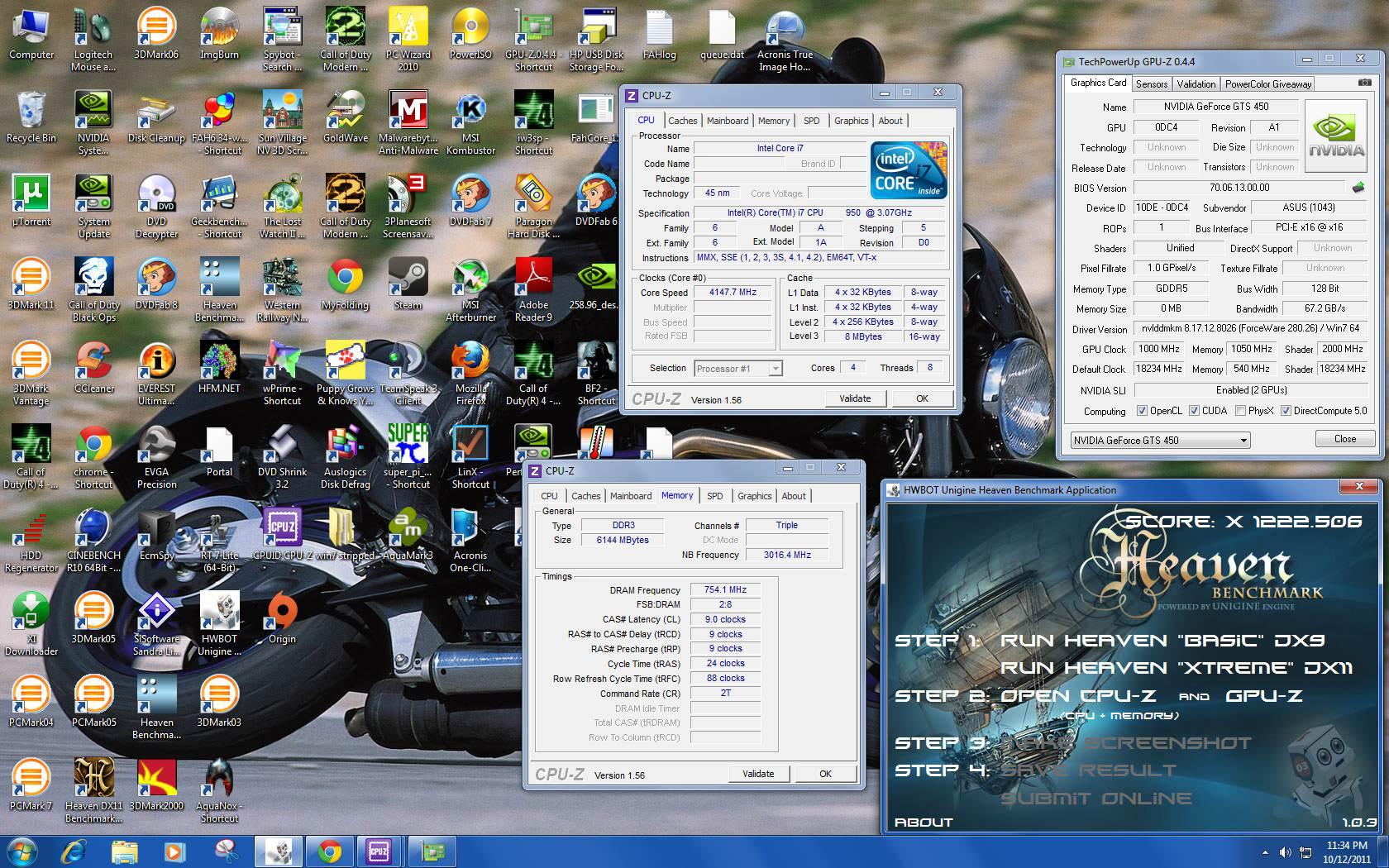Open the Recycle Bin desktop icon

(31, 118)
